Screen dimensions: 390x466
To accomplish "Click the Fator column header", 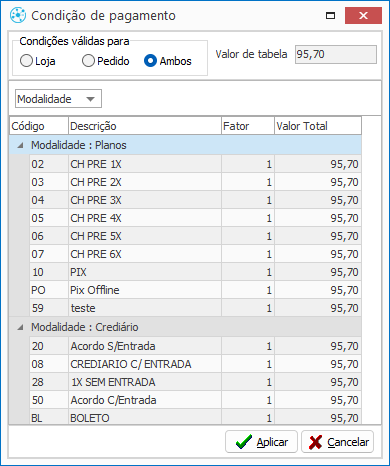I will [x=248, y=126].
